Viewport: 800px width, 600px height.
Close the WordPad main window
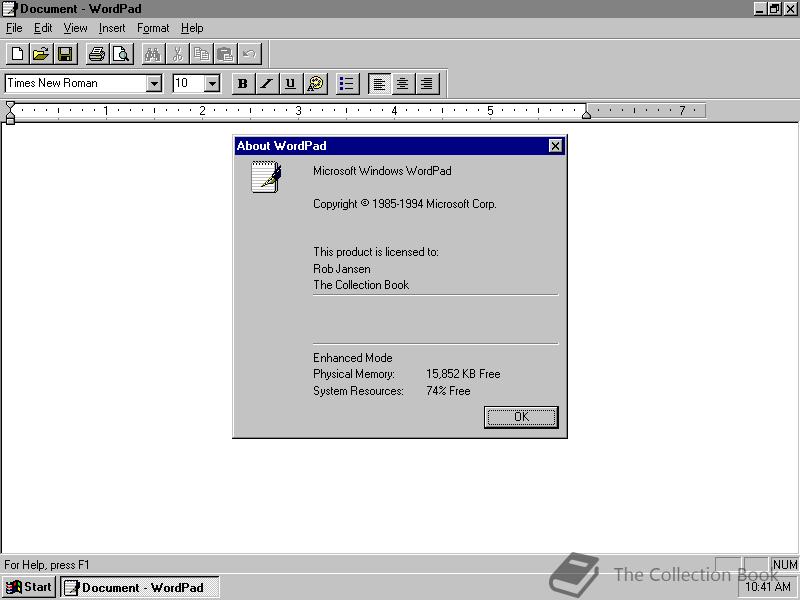pos(790,9)
